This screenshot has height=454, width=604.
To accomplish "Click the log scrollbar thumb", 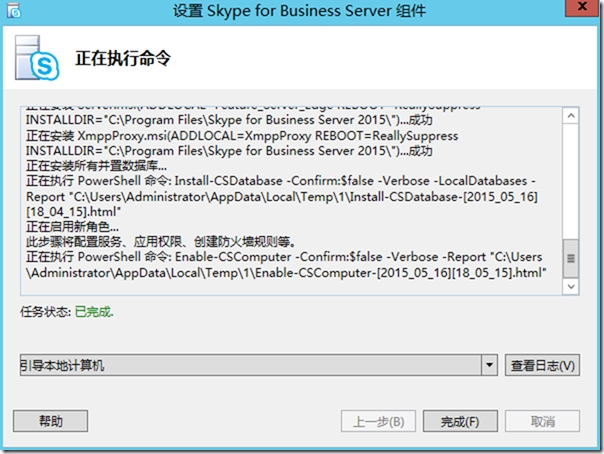I will coord(571,258).
